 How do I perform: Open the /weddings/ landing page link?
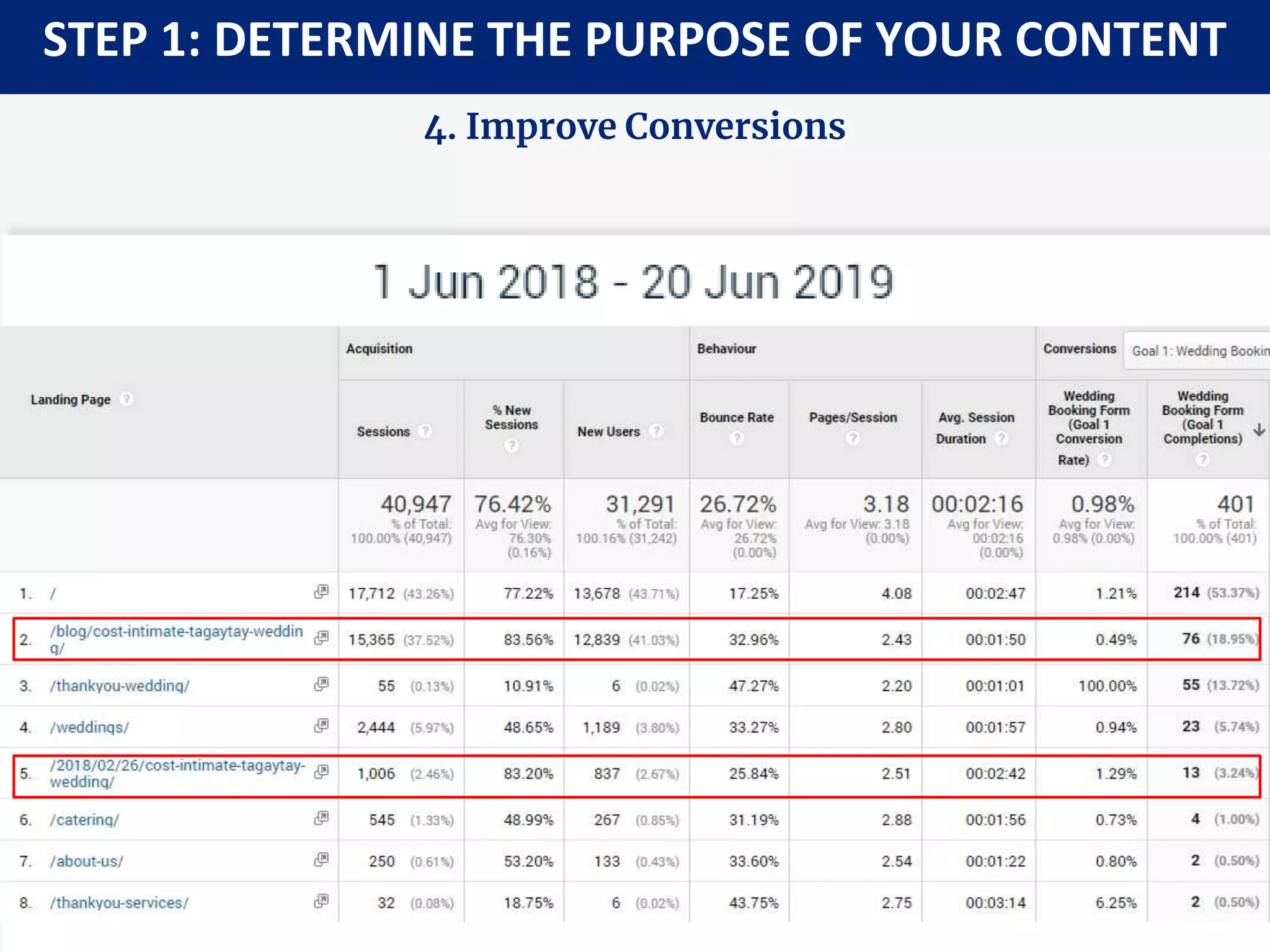coord(89,727)
